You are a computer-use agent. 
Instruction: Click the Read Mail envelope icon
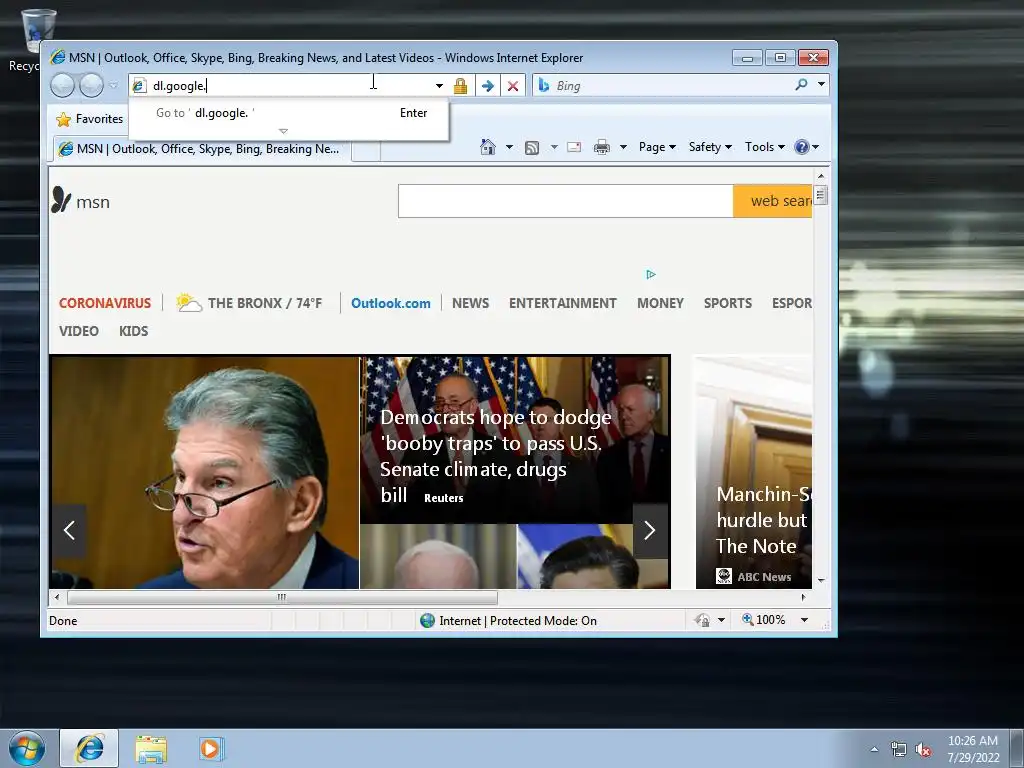[x=574, y=147]
